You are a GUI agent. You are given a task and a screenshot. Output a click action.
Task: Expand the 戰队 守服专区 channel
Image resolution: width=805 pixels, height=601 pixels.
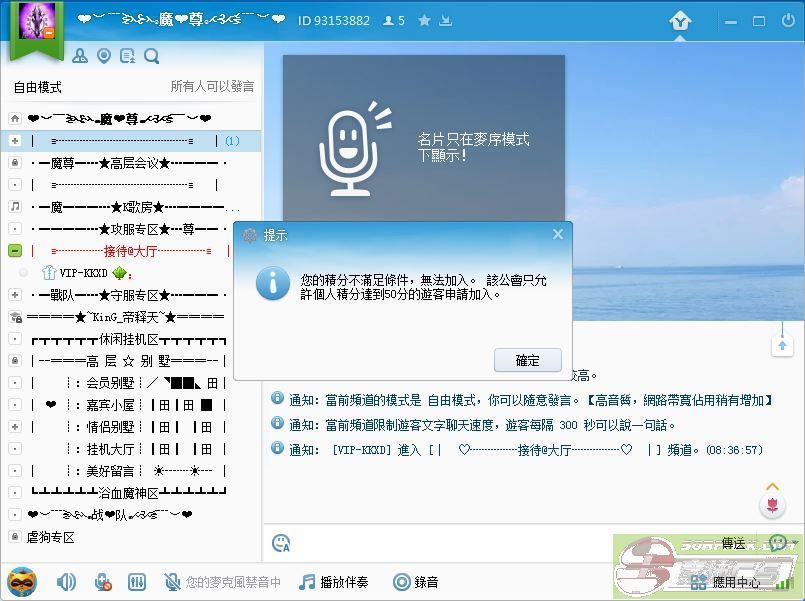click(15, 295)
